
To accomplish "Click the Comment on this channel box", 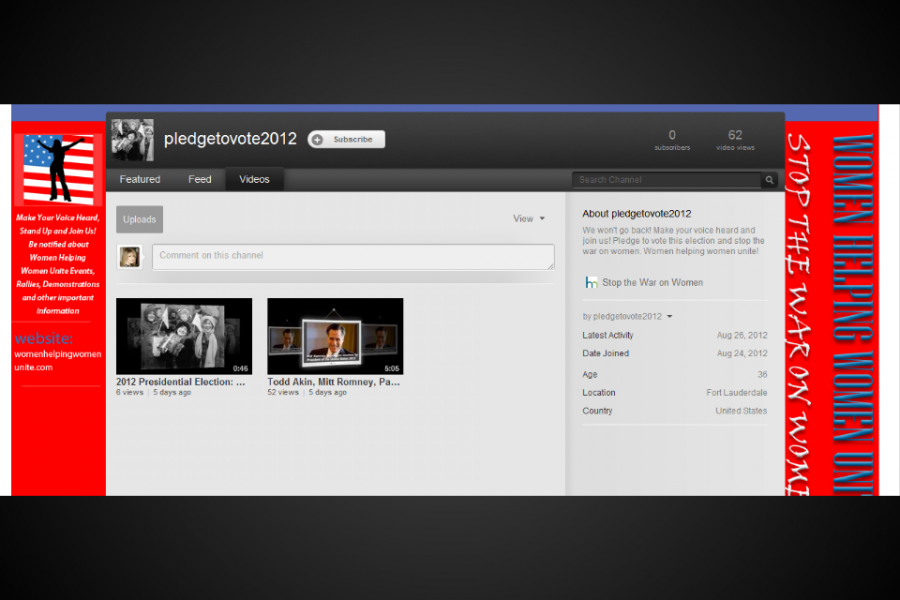I will point(353,257).
